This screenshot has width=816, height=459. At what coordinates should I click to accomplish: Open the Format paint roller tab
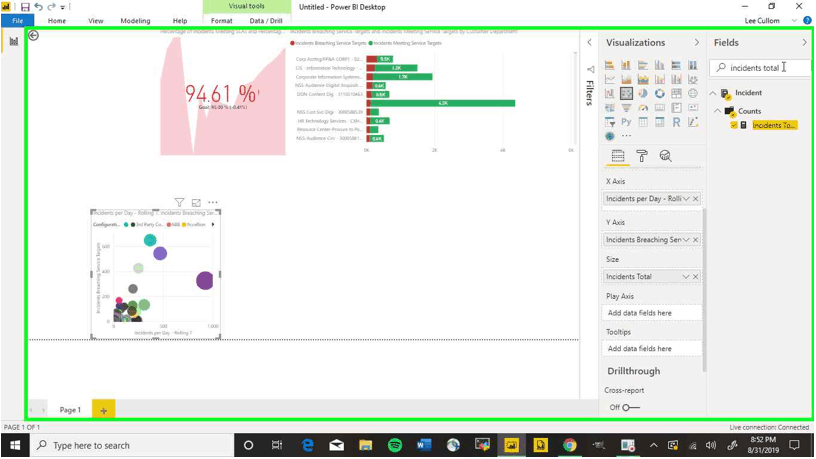641,156
